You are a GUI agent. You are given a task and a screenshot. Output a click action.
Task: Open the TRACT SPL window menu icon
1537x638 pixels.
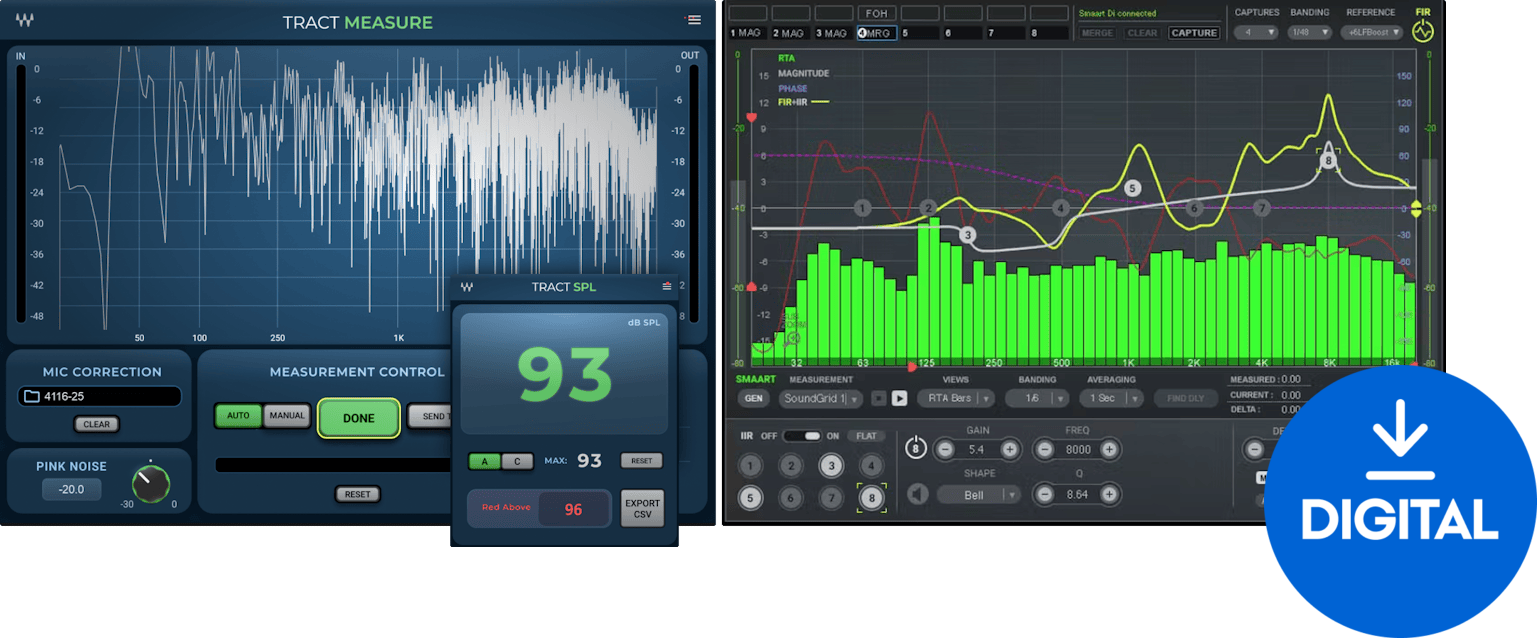(x=667, y=287)
